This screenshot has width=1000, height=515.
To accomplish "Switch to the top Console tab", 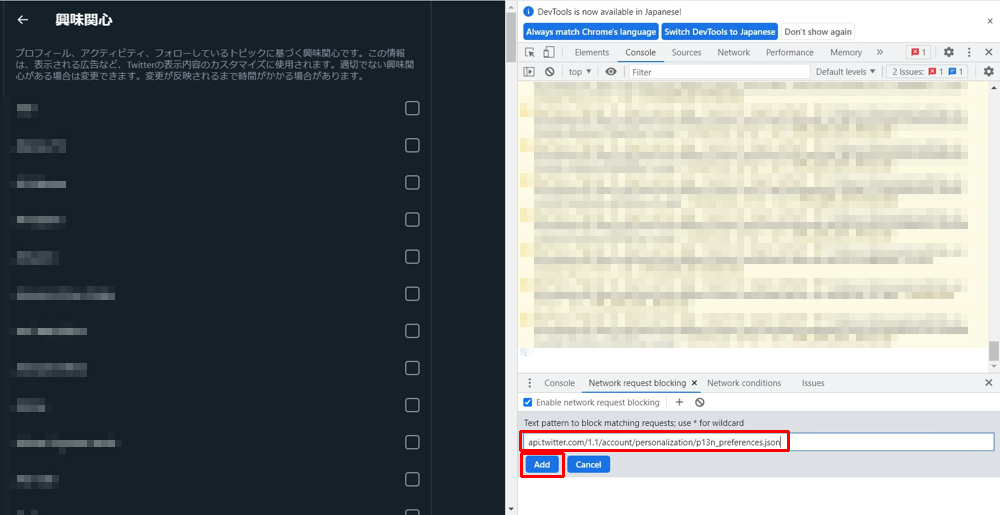I will 640,52.
